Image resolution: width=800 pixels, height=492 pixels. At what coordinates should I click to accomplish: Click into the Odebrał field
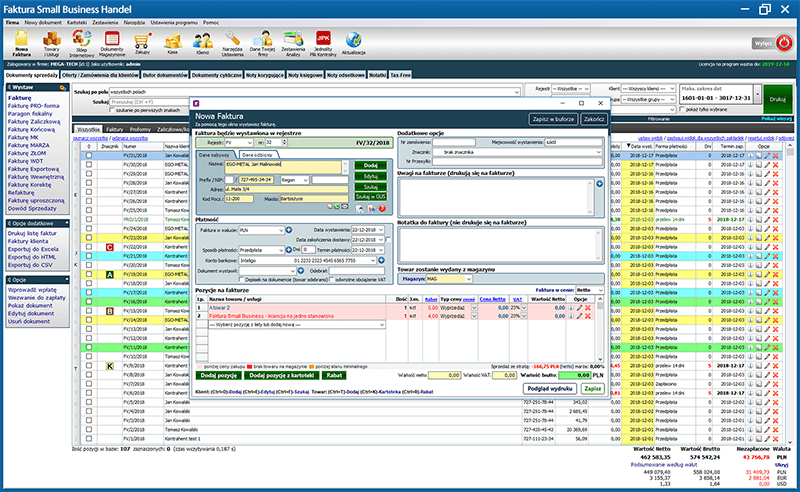[357, 270]
